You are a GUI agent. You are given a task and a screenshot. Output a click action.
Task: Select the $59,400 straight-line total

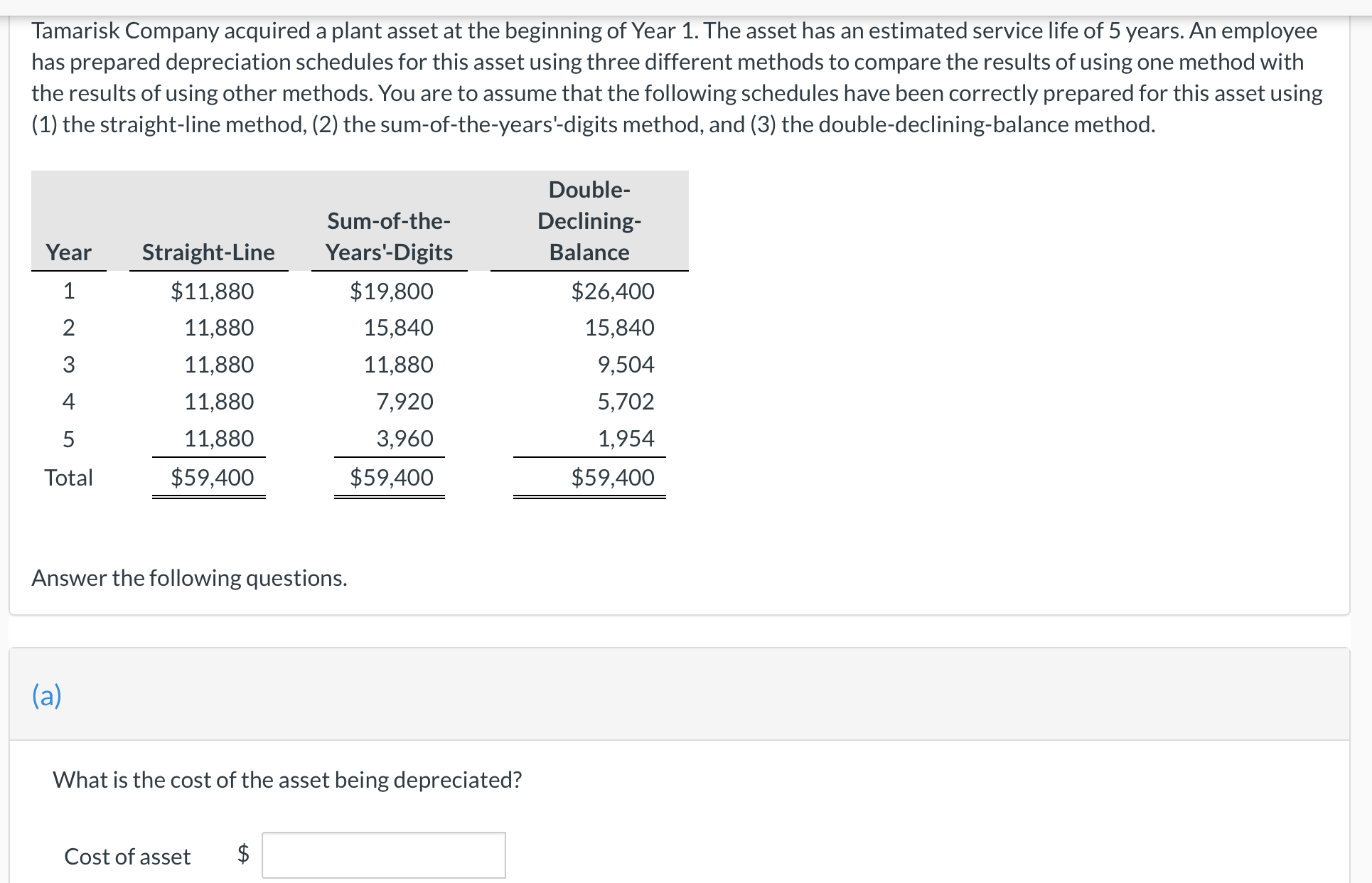[212, 478]
